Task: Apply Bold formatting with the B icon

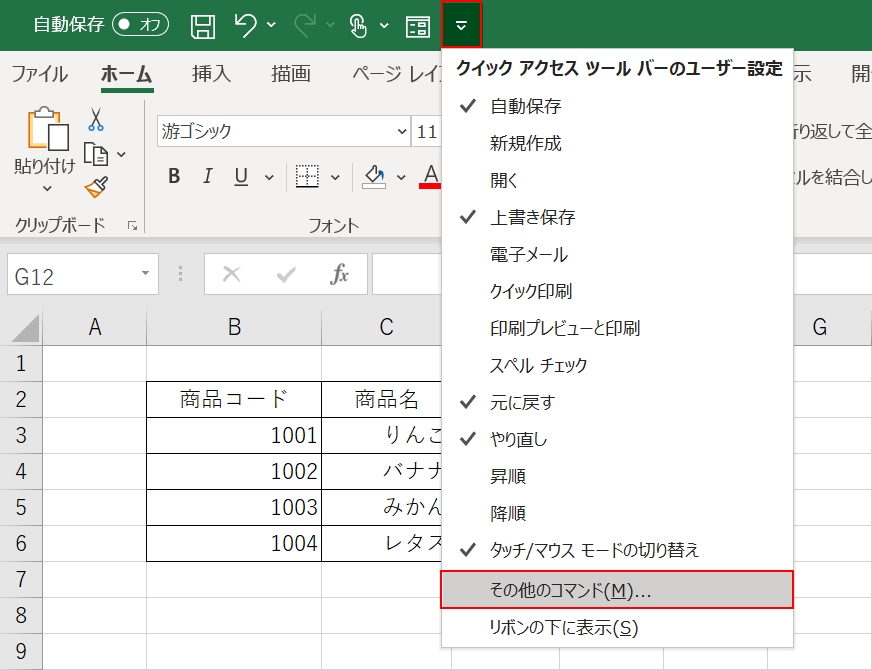Action: tap(173, 176)
